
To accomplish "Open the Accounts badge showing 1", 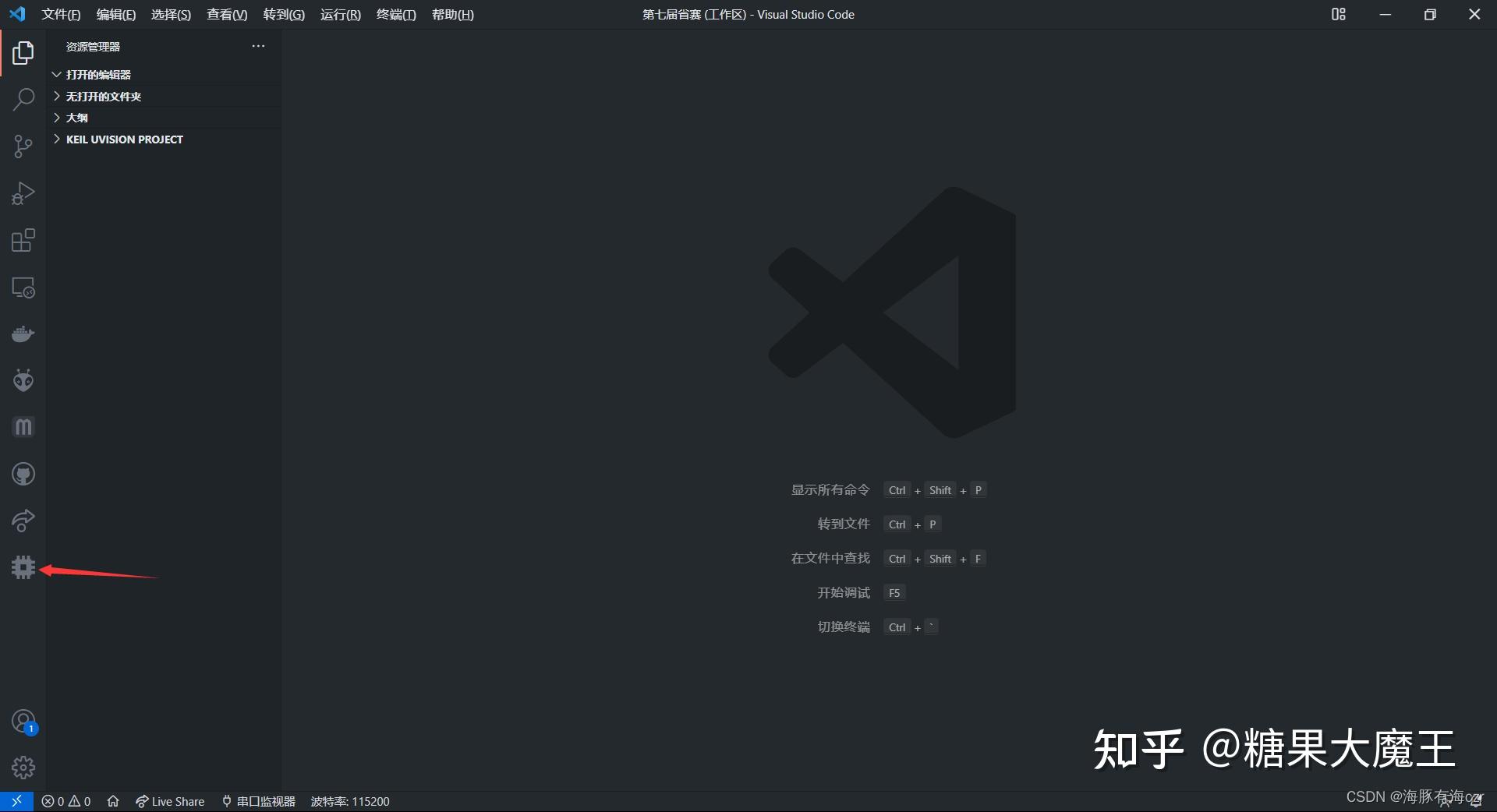I will point(23,721).
